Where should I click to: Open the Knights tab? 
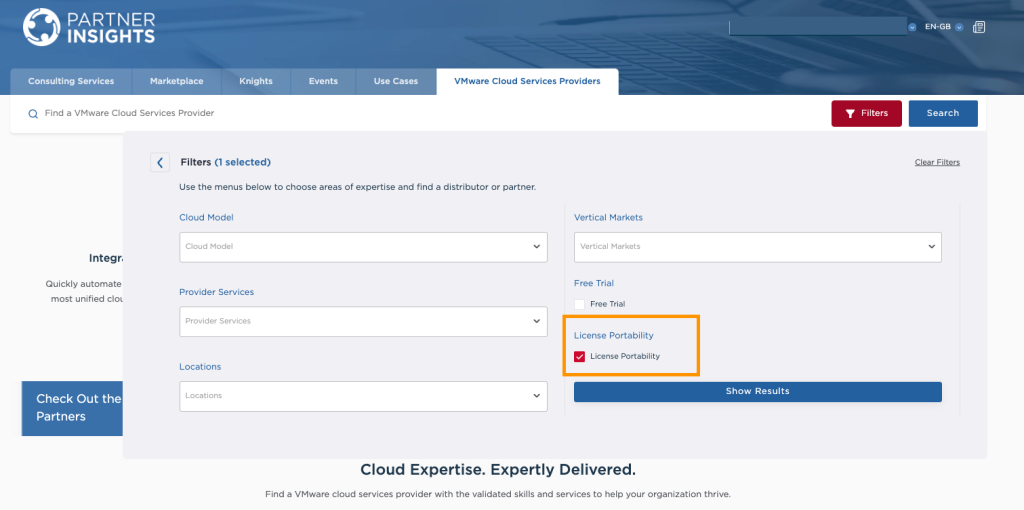click(256, 81)
